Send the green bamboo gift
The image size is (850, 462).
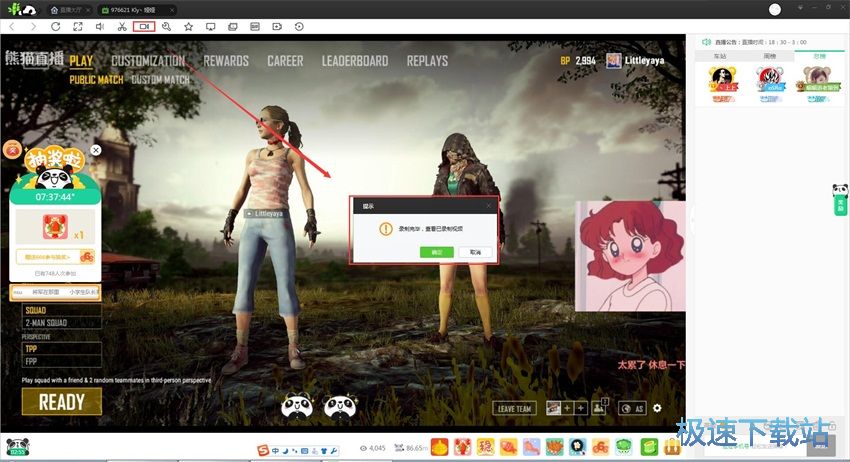coord(649,447)
